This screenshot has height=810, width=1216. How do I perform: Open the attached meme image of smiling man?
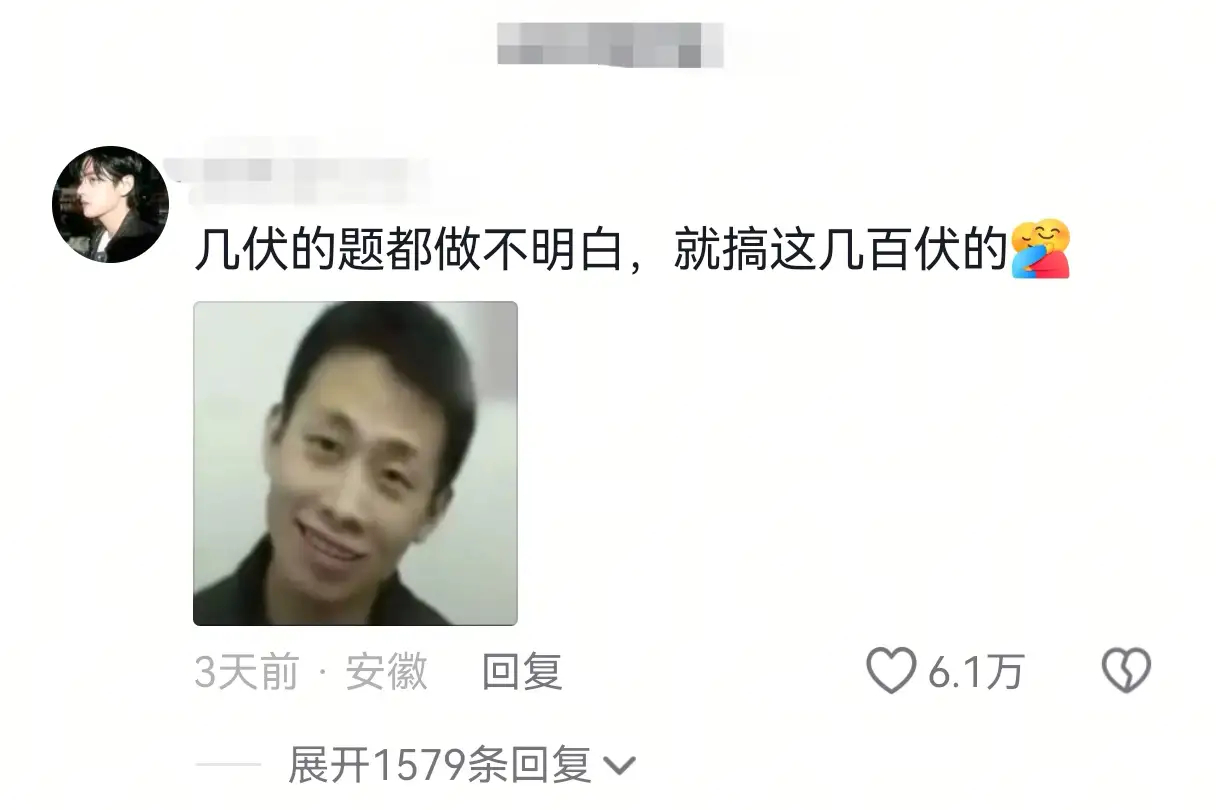click(x=355, y=463)
